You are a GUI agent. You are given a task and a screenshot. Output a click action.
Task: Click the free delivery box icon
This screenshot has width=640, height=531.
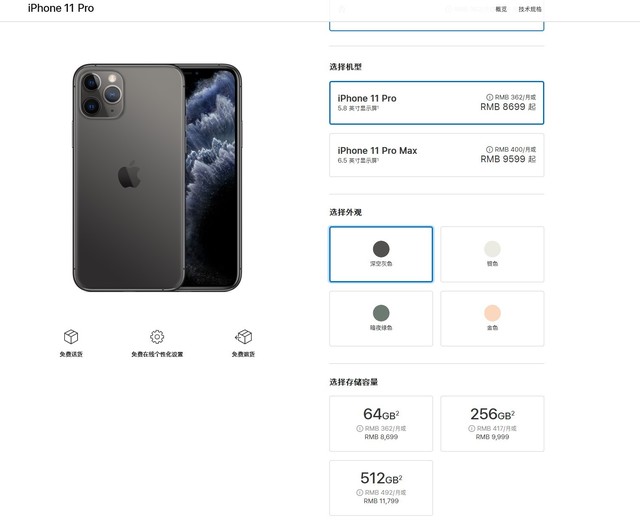[x=71, y=337]
